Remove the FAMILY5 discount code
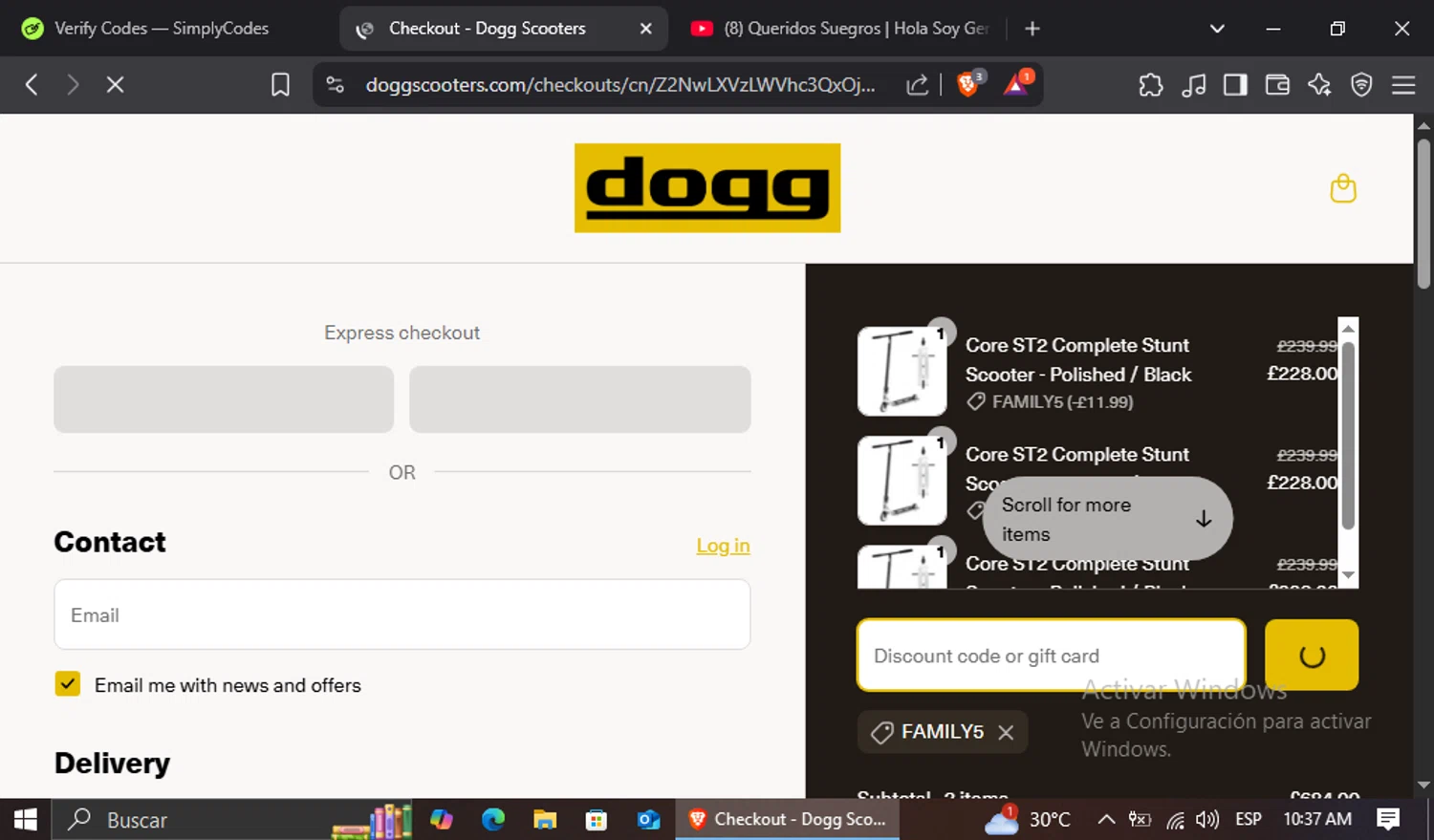1434x840 pixels. pyautogui.click(x=1006, y=733)
